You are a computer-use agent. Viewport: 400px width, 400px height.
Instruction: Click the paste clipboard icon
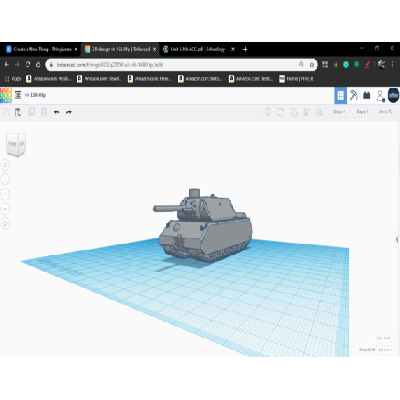pyautogui.click(x=18, y=112)
